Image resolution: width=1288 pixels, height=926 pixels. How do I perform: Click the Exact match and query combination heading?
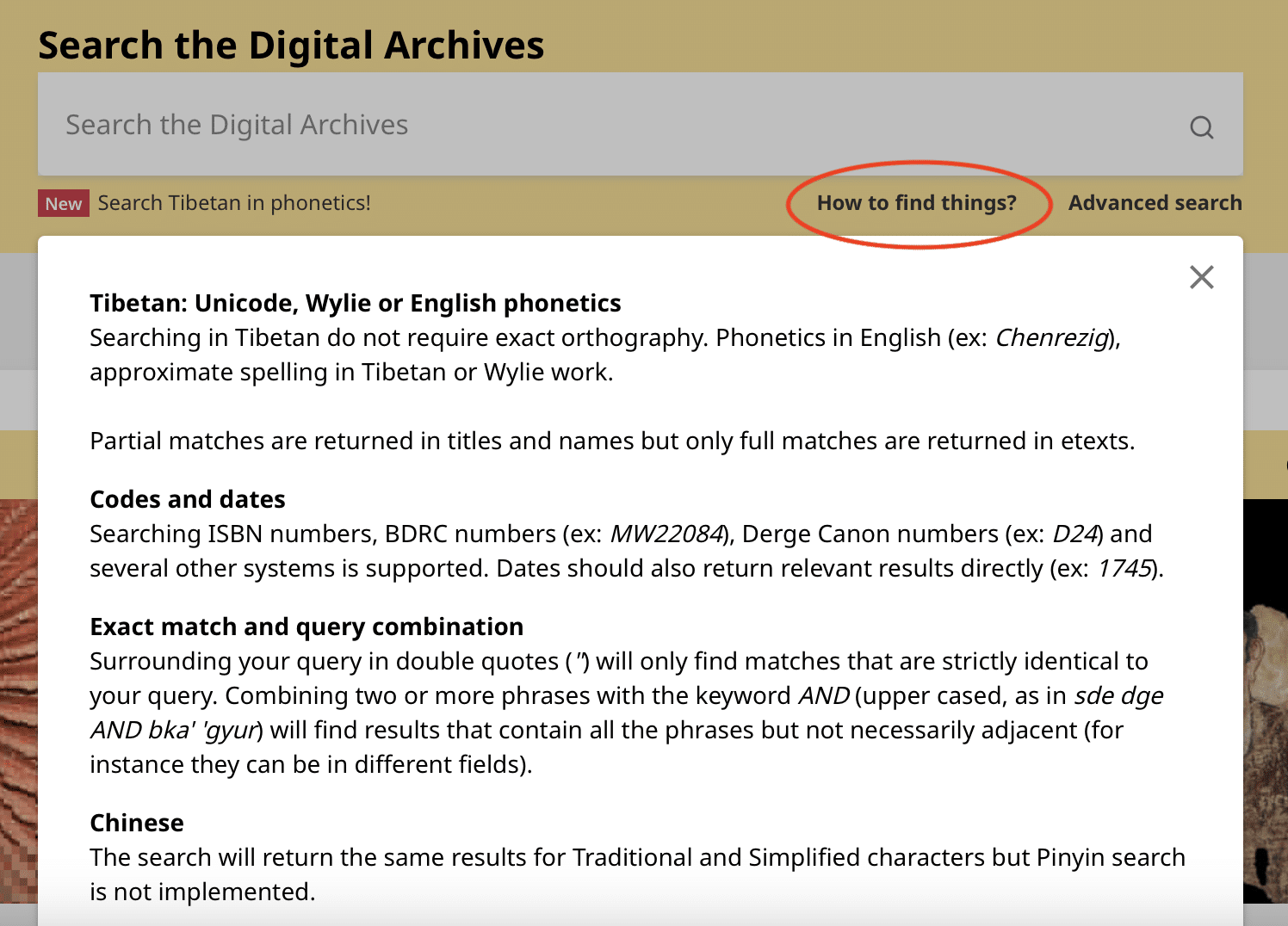click(307, 627)
